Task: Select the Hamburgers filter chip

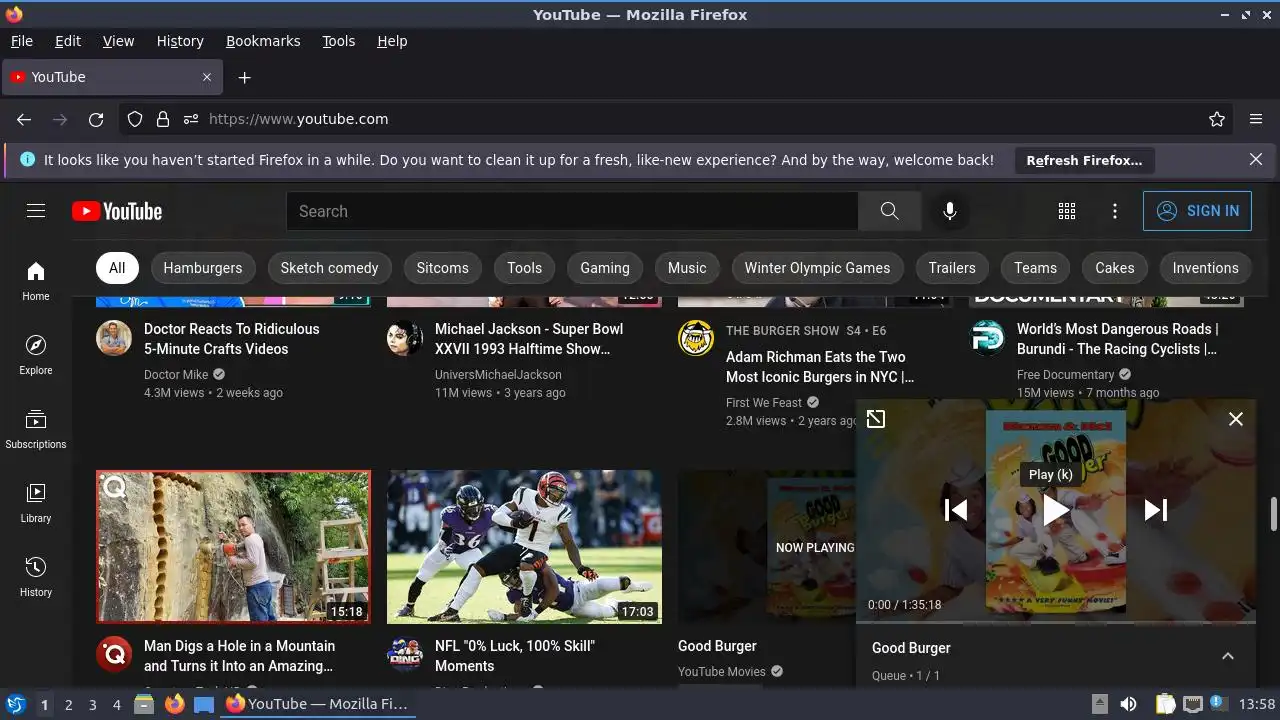Action: 203,268
